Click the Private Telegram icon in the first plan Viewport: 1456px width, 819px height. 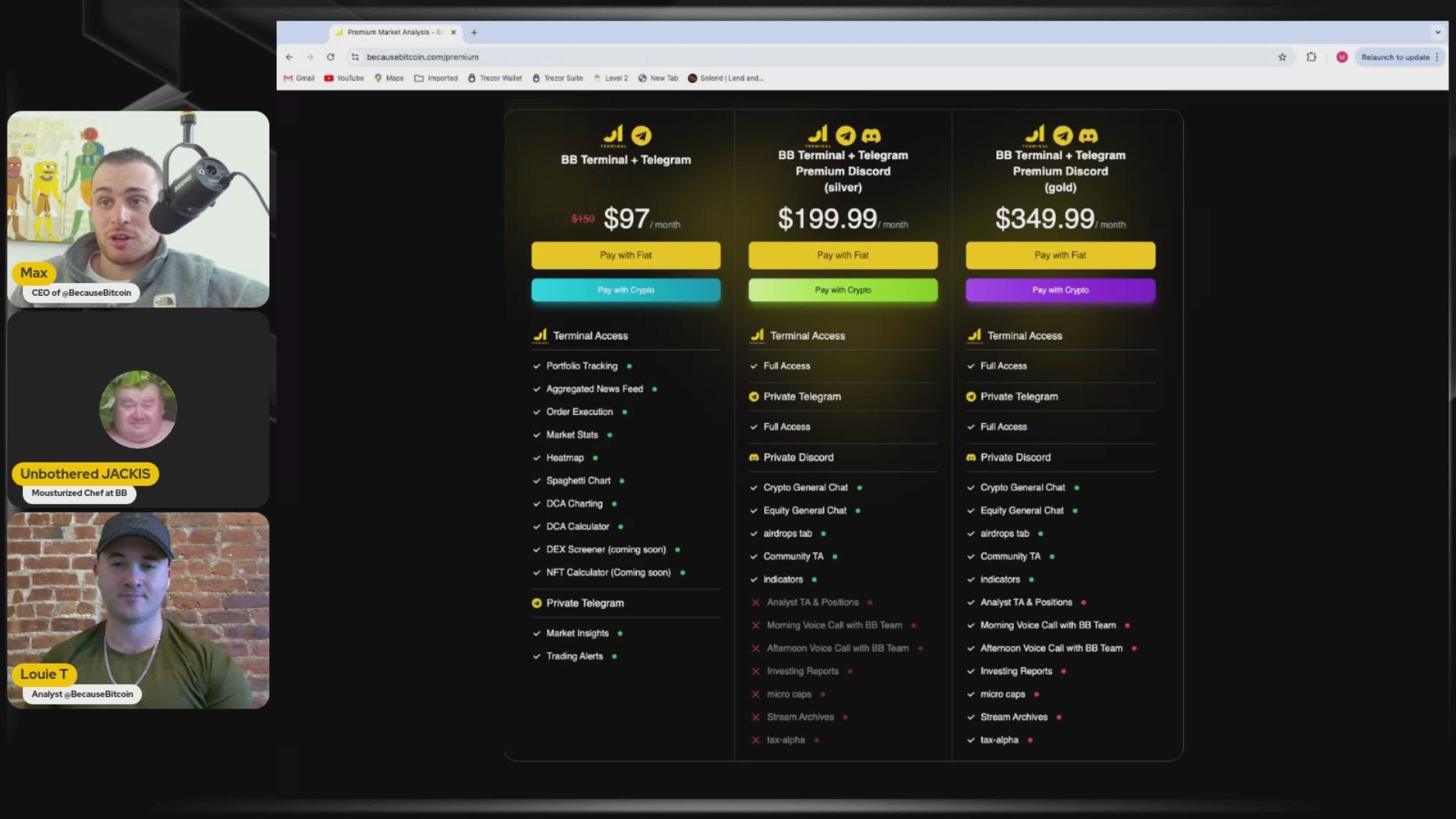(x=537, y=604)
